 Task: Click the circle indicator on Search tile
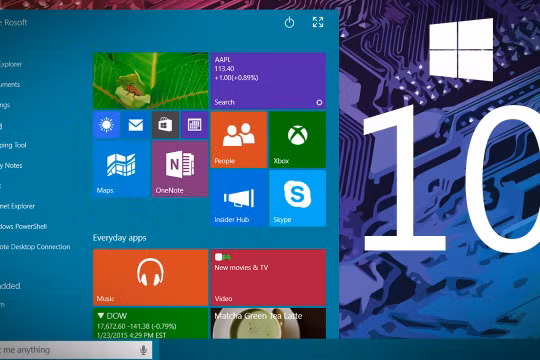click(x=319, y=102)
